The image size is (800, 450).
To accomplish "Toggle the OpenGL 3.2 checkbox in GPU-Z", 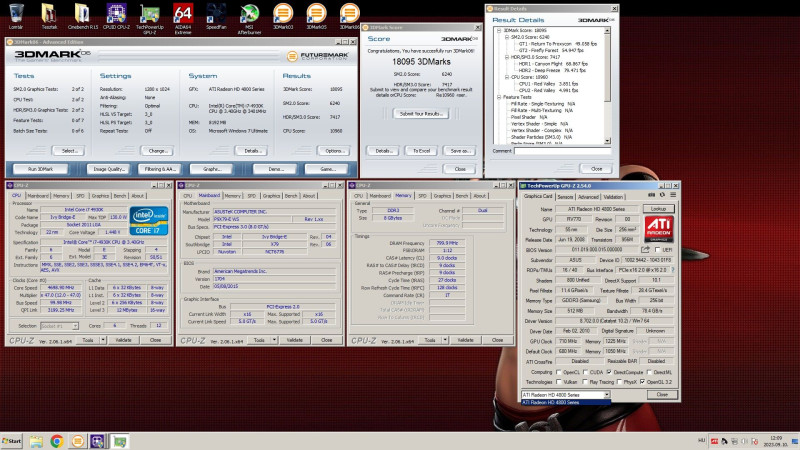I will [x=642, y=382].
